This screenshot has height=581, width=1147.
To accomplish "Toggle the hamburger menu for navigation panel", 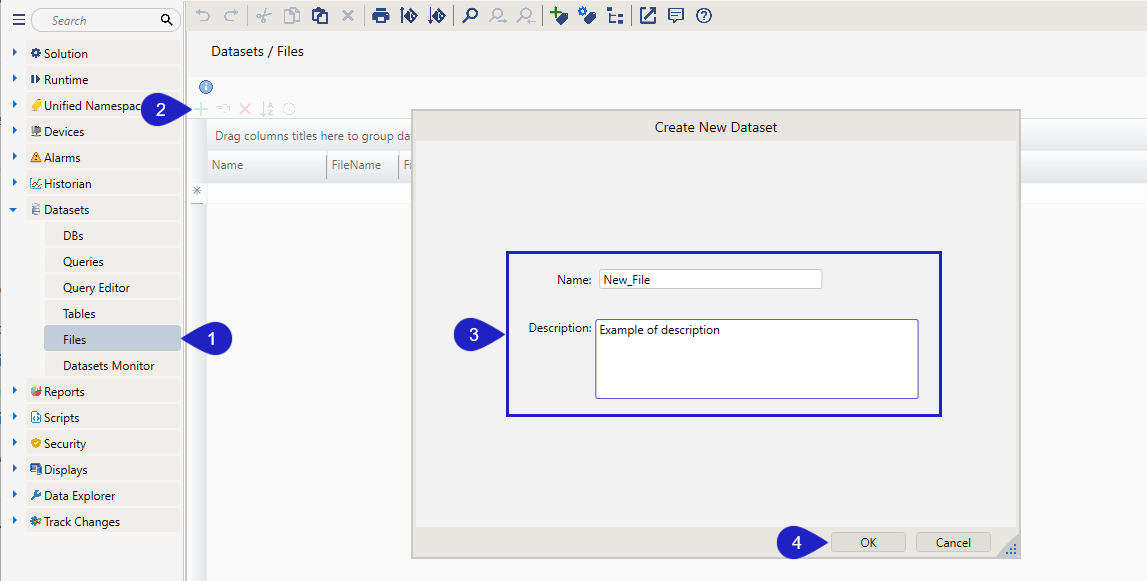I will [x=18, y=20].
